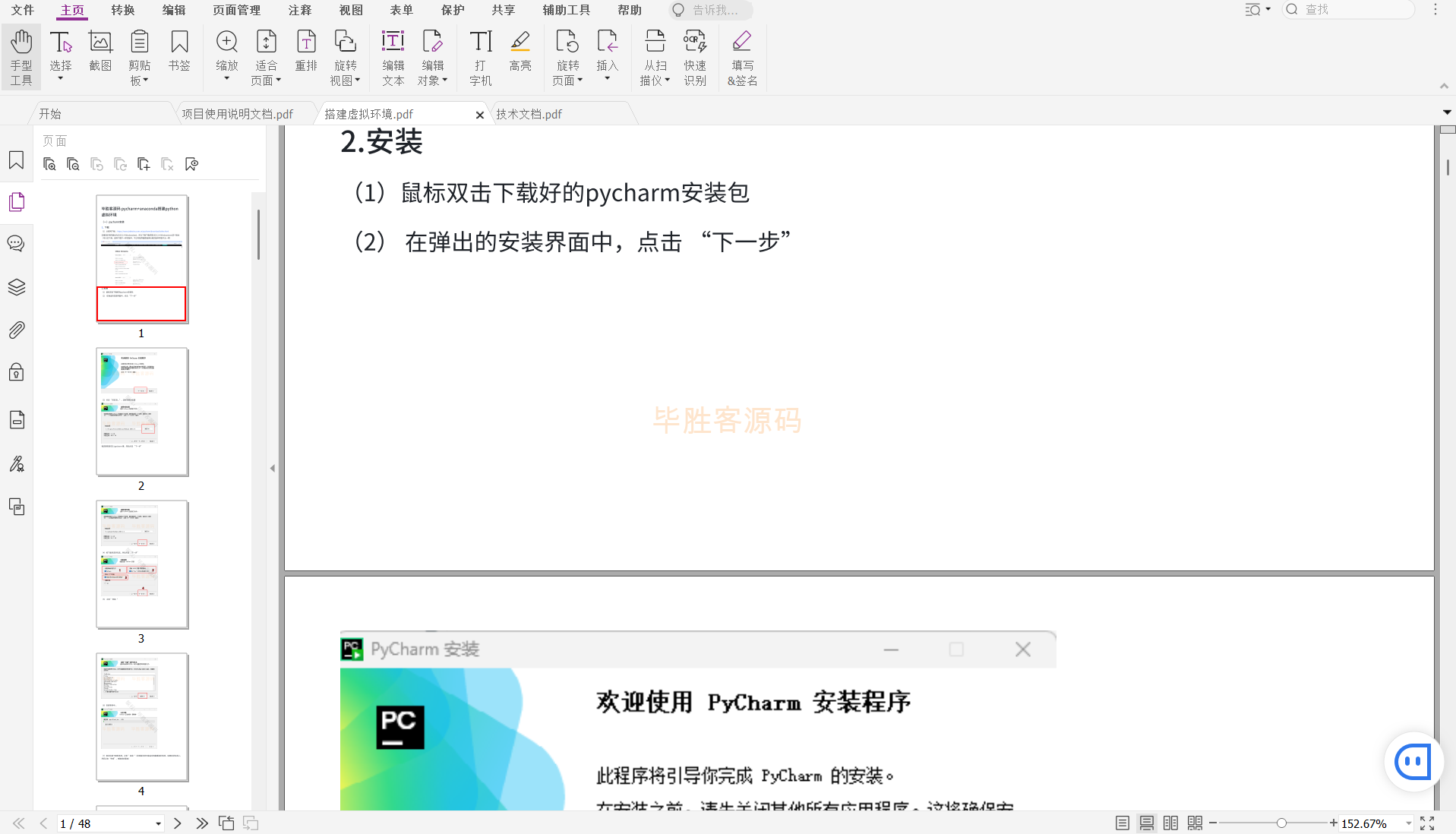
Task: Click Rotate View (旋转视图)
Action: 346,57
